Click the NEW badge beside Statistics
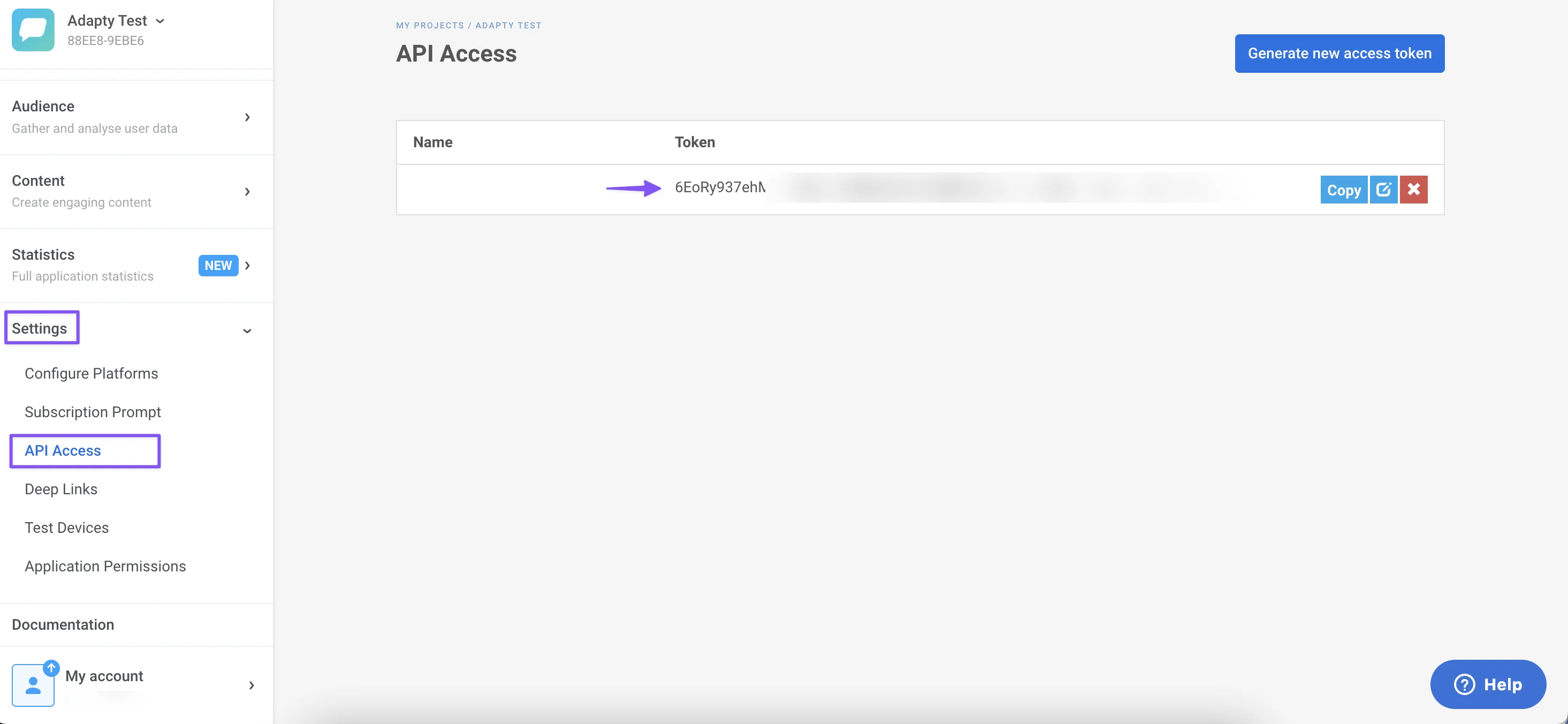 (x=218, y=266)
